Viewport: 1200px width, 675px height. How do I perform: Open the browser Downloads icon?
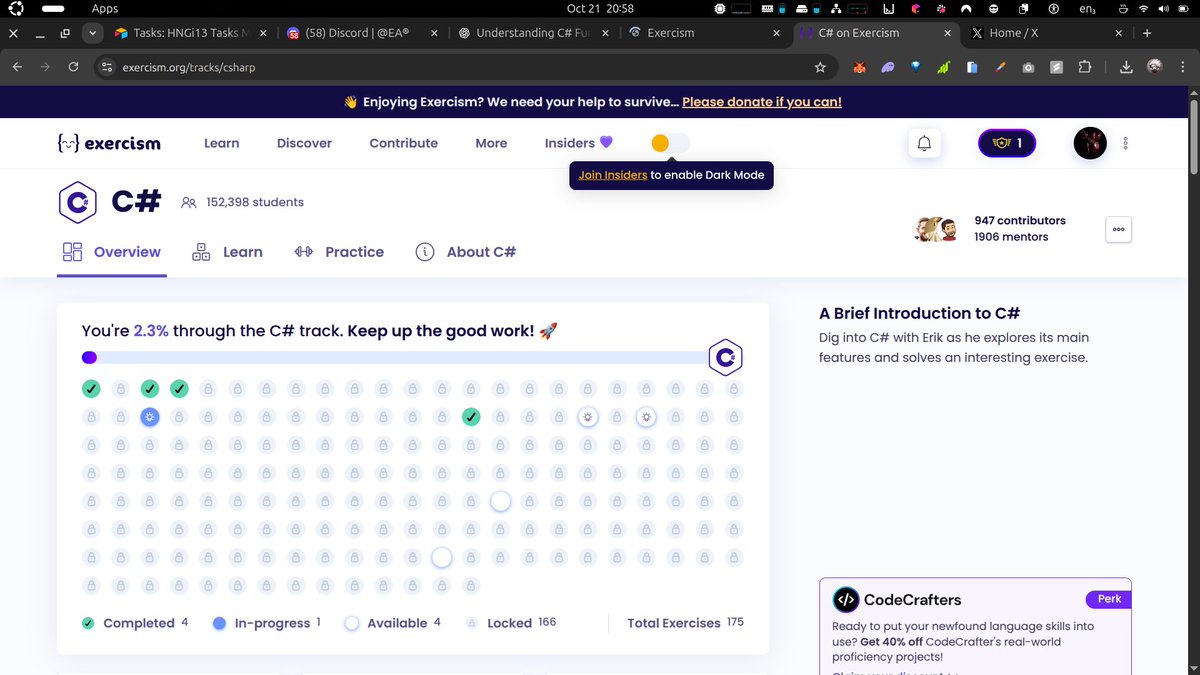coord(1125,67)
